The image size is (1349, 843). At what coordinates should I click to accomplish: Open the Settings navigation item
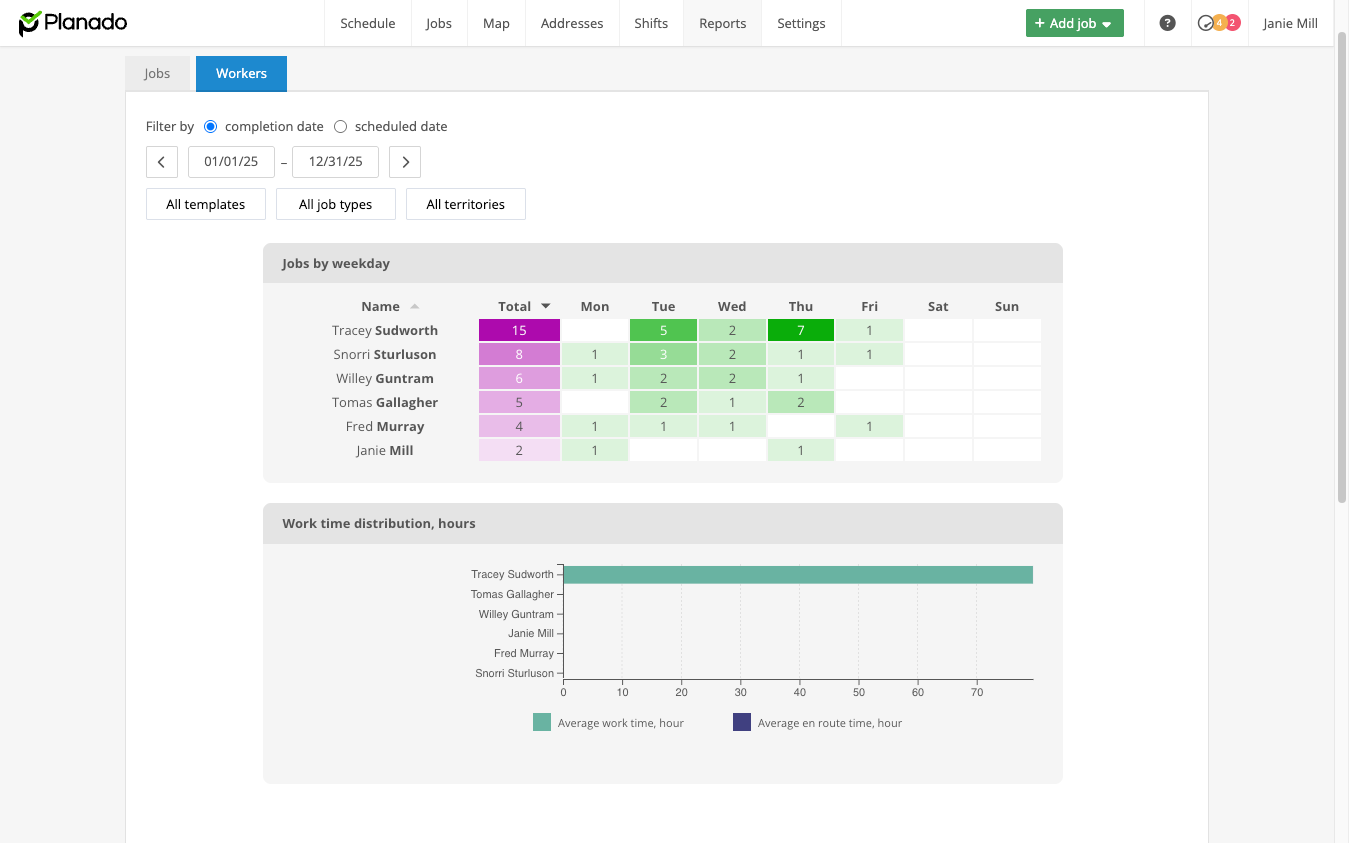point(801,23)
